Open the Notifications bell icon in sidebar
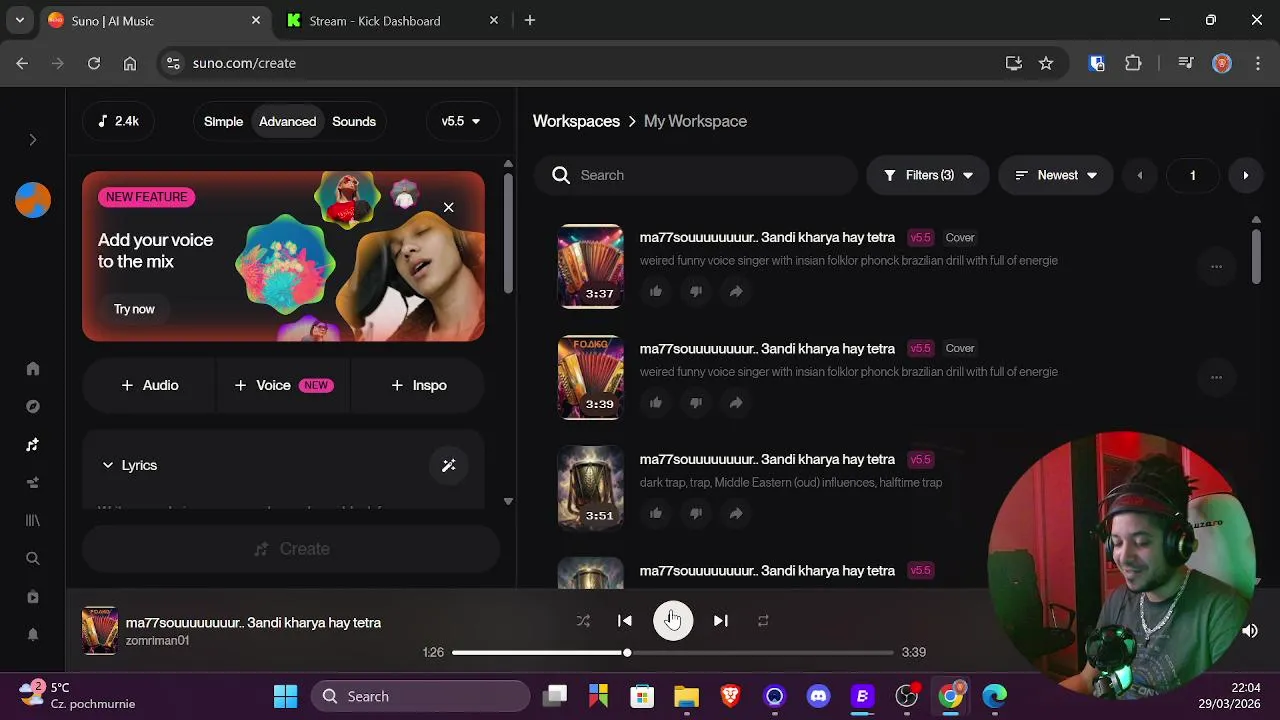The height and width of the screenshot is (720, 1280). [x=32, y=635]
